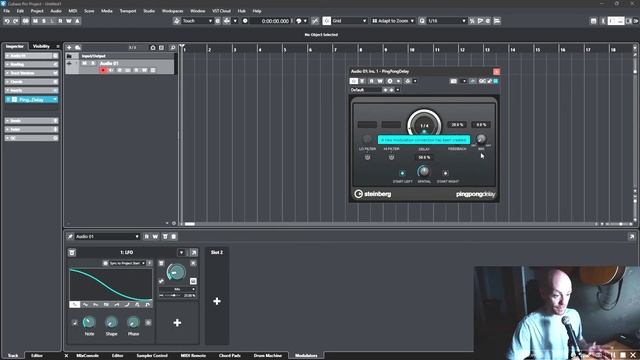Toggle Write automation on Audio 01 track
The height and width of the screenshot is (360, 640).
pyautogui.click(x=144, y=70)
